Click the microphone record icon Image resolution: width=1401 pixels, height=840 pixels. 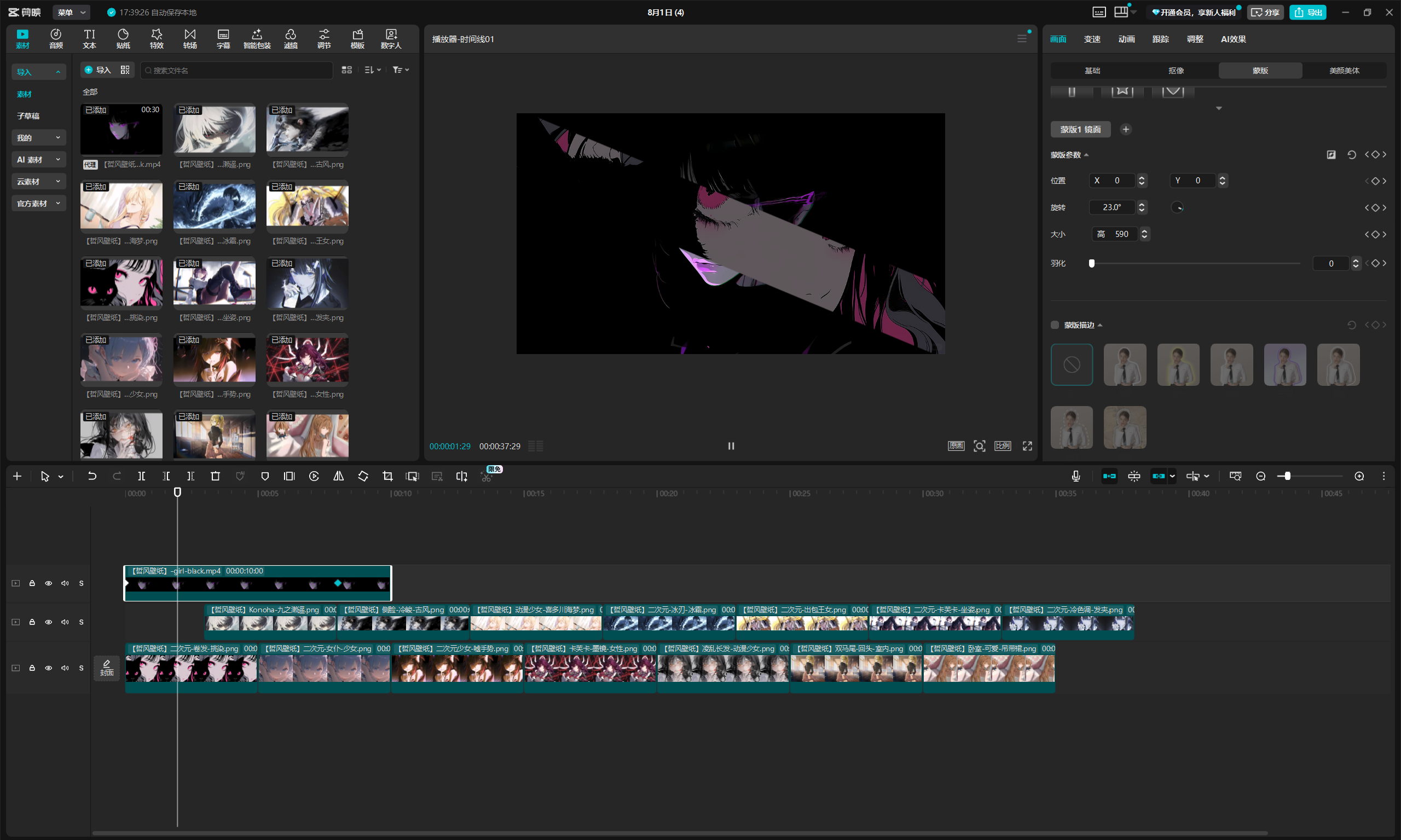(x=1076, y=477)
